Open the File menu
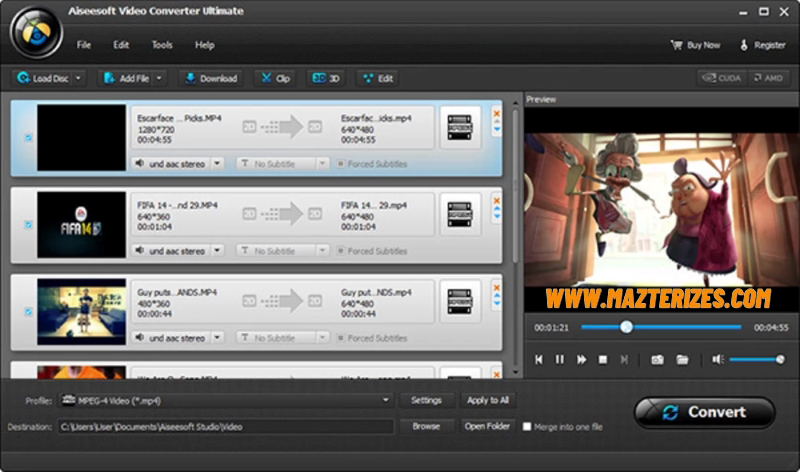The height and width of the screenshot is (472, 800). pyautogui.click(x=84, y=45)
